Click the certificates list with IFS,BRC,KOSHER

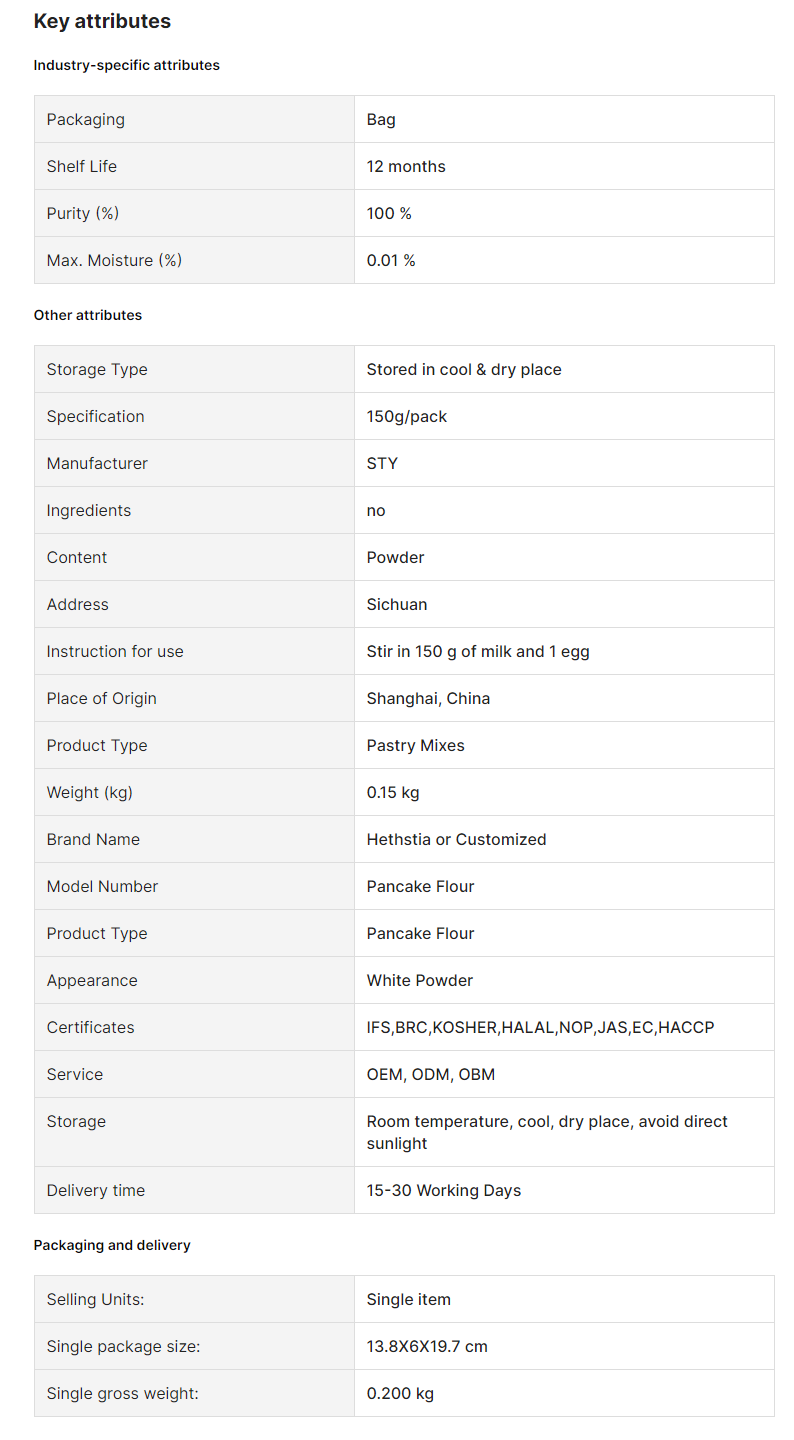click(541, 1027)
